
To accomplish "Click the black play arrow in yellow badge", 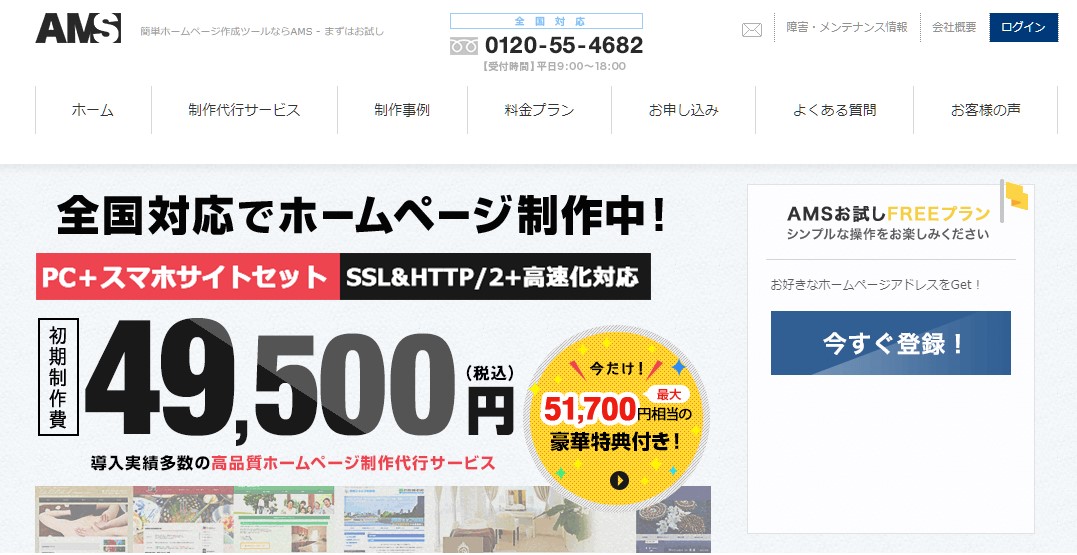I will coord(619,481).
